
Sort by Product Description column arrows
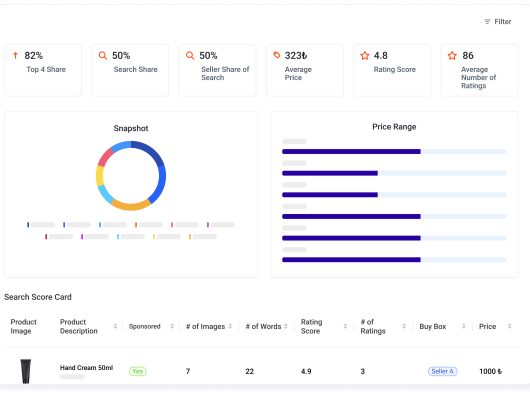pyautogui.click(x=115, y=326)
